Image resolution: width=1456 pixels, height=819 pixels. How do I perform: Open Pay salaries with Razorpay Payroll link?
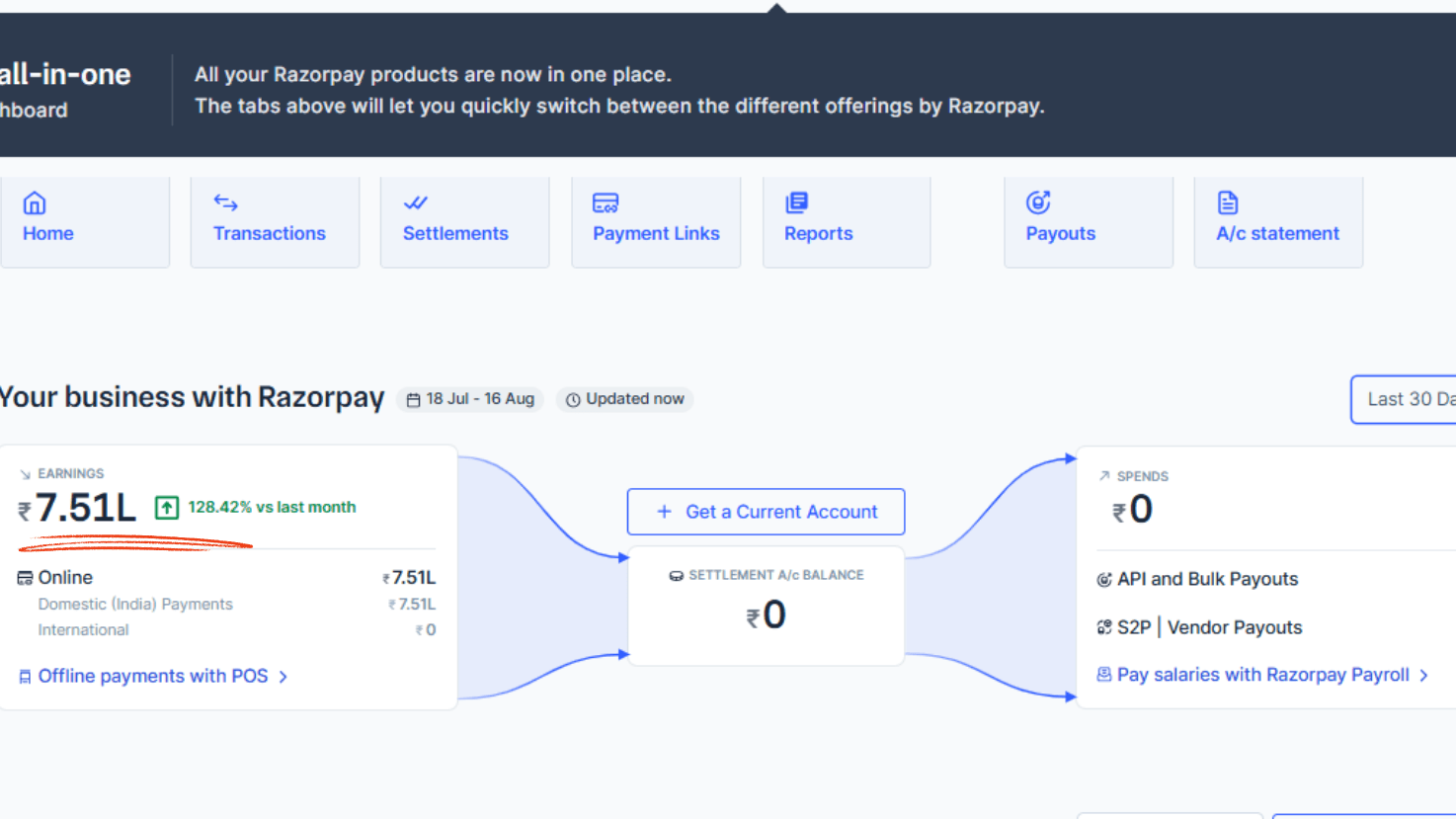click(x=1262, y=675)
